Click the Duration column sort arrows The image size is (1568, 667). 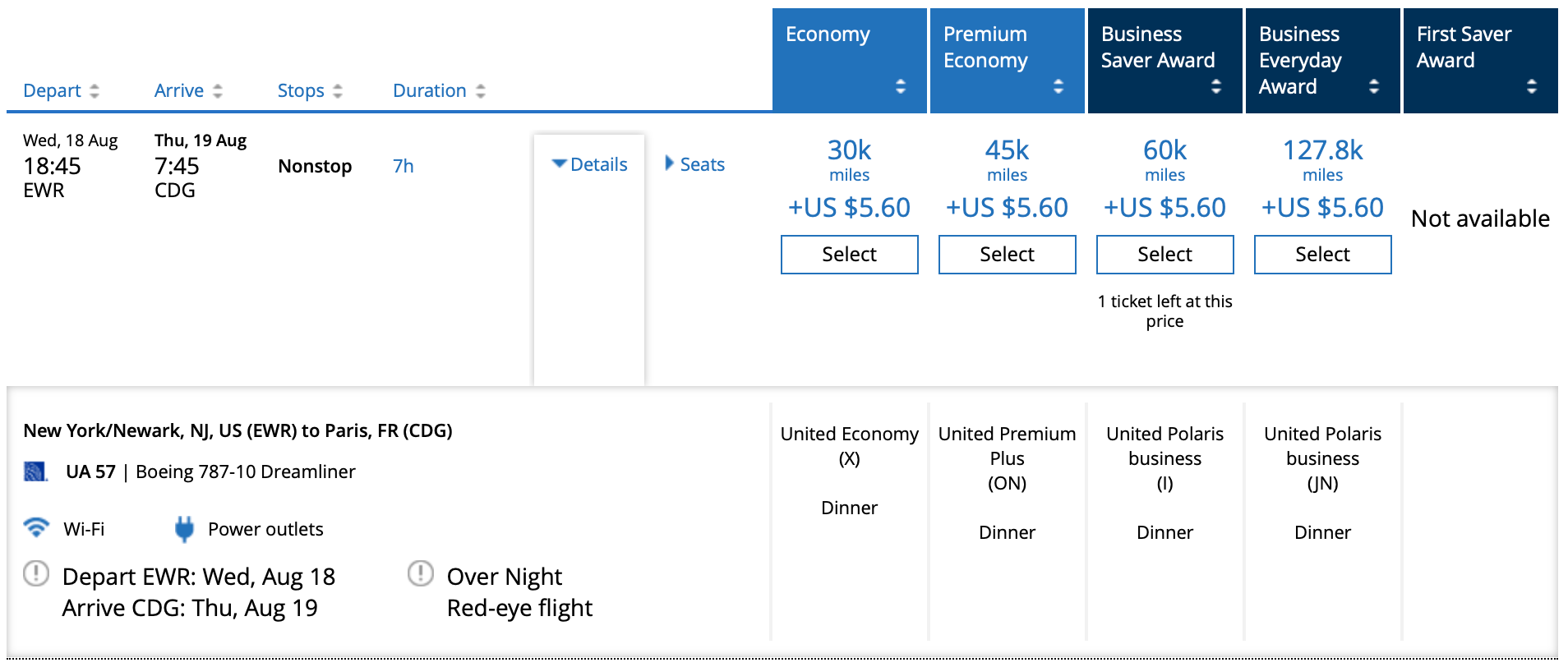pyautogui.click(x=481, y=90)
